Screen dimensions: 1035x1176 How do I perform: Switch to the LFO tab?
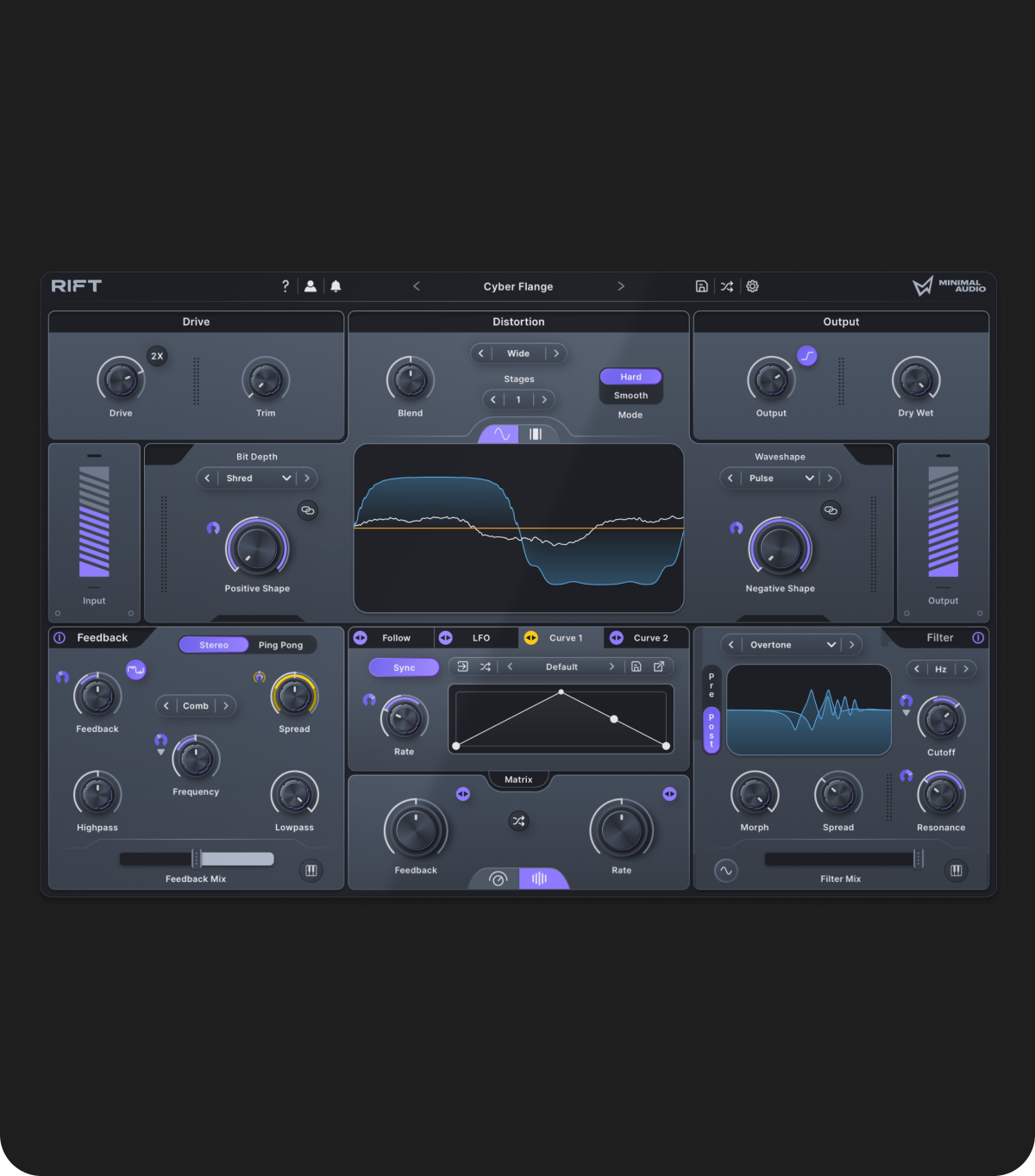(480, 638)
